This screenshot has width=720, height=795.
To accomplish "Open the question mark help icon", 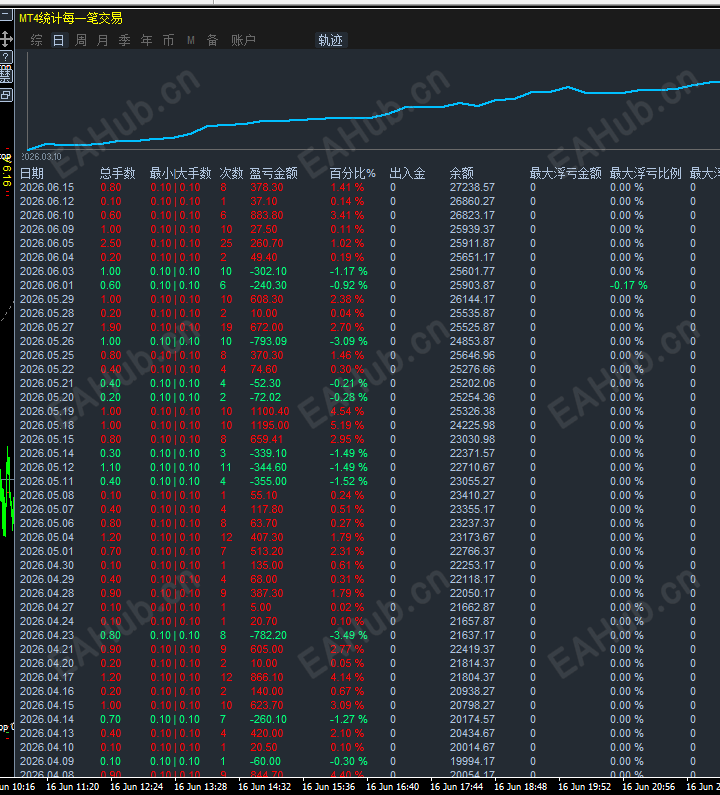I will [6, 57].
